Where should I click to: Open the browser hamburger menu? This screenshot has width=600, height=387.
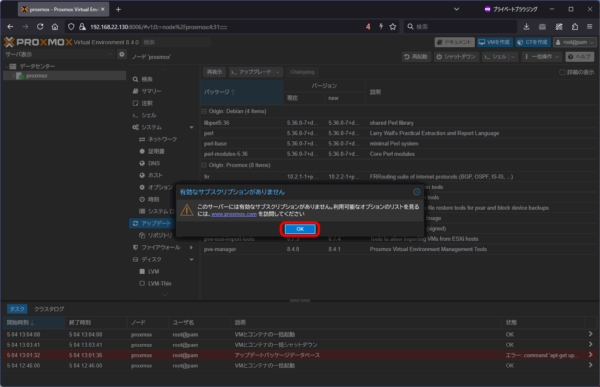pyautogui.click(x=590, y=26)
